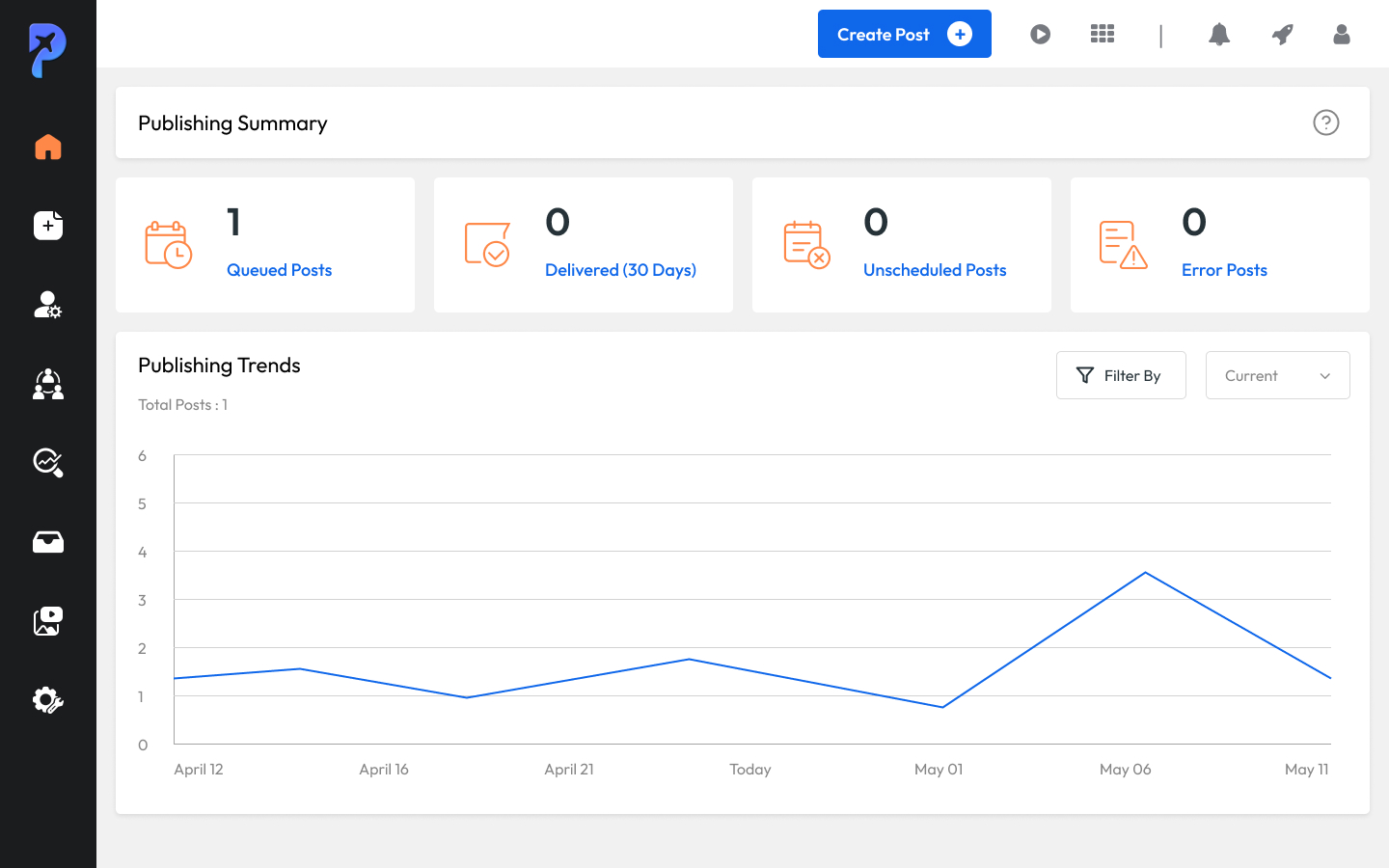The width and height of the screenshot is (1389, 868).
Task: Open the apps grid menu
Action: [x=1103, y=35]
